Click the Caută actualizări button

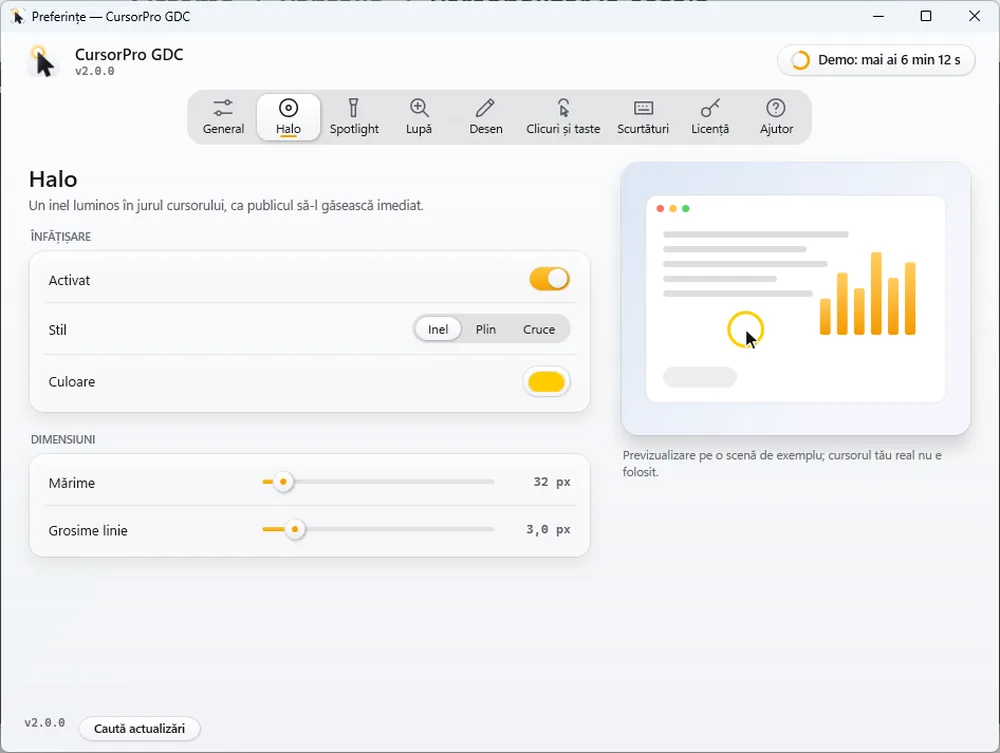click(139, 729)
